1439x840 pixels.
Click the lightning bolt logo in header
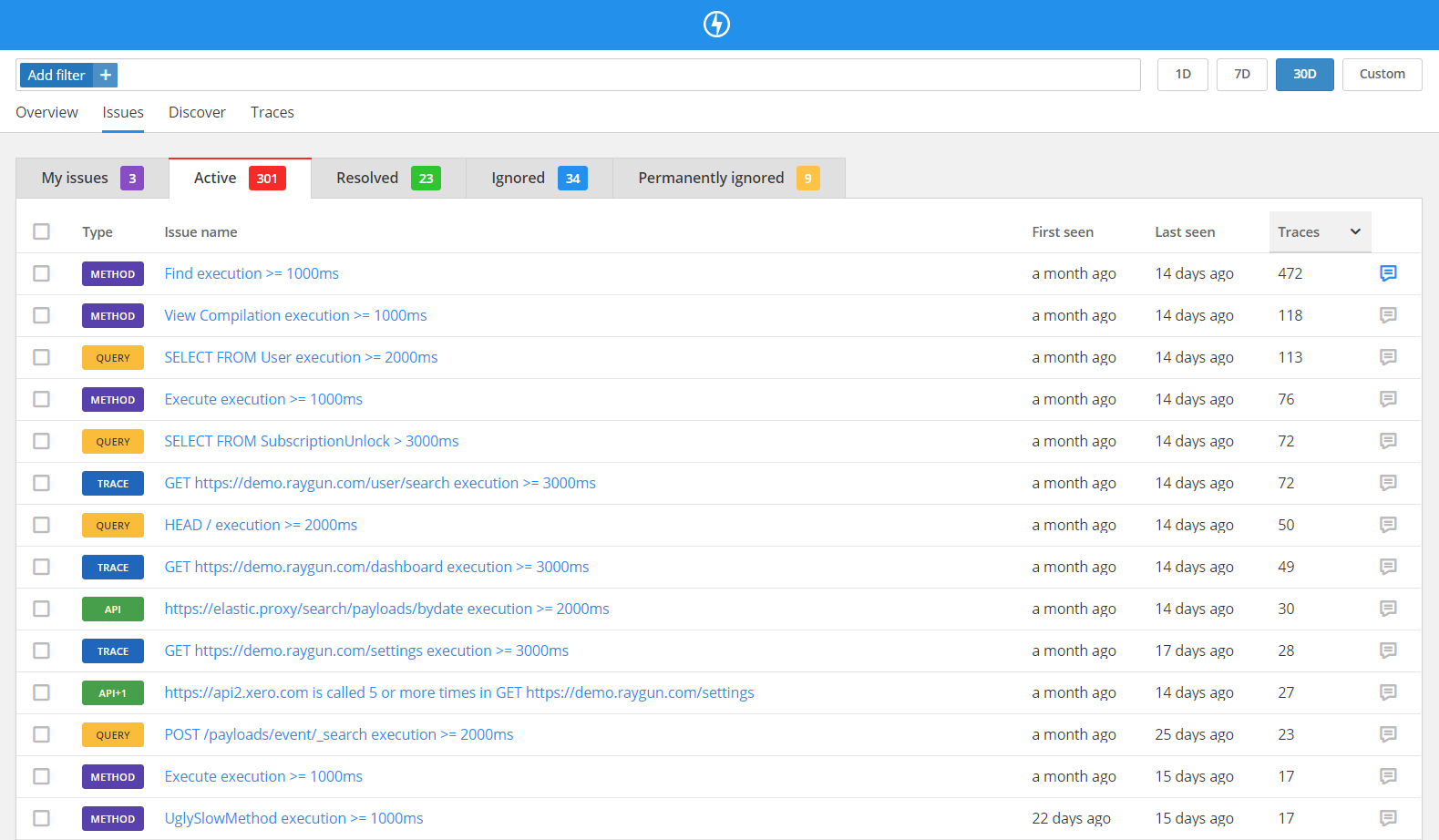[x=716, y=24]
